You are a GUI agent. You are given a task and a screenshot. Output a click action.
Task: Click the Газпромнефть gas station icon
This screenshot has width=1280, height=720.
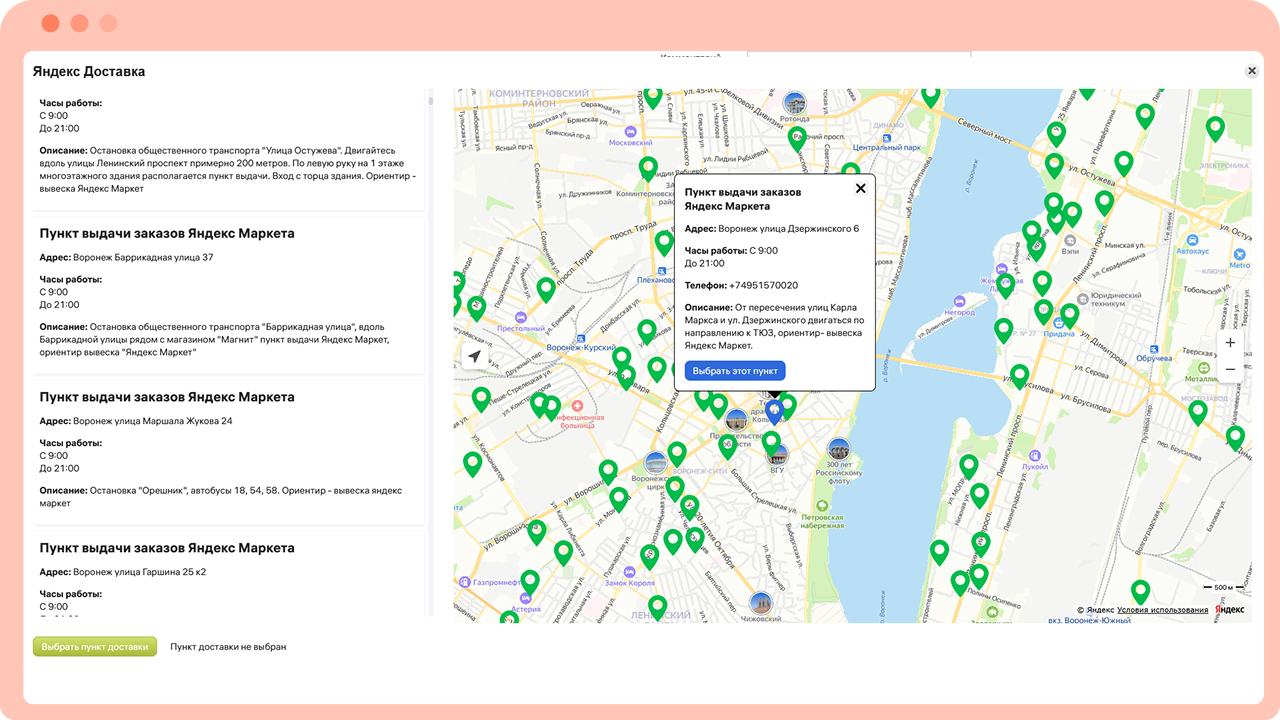(466, 582)
